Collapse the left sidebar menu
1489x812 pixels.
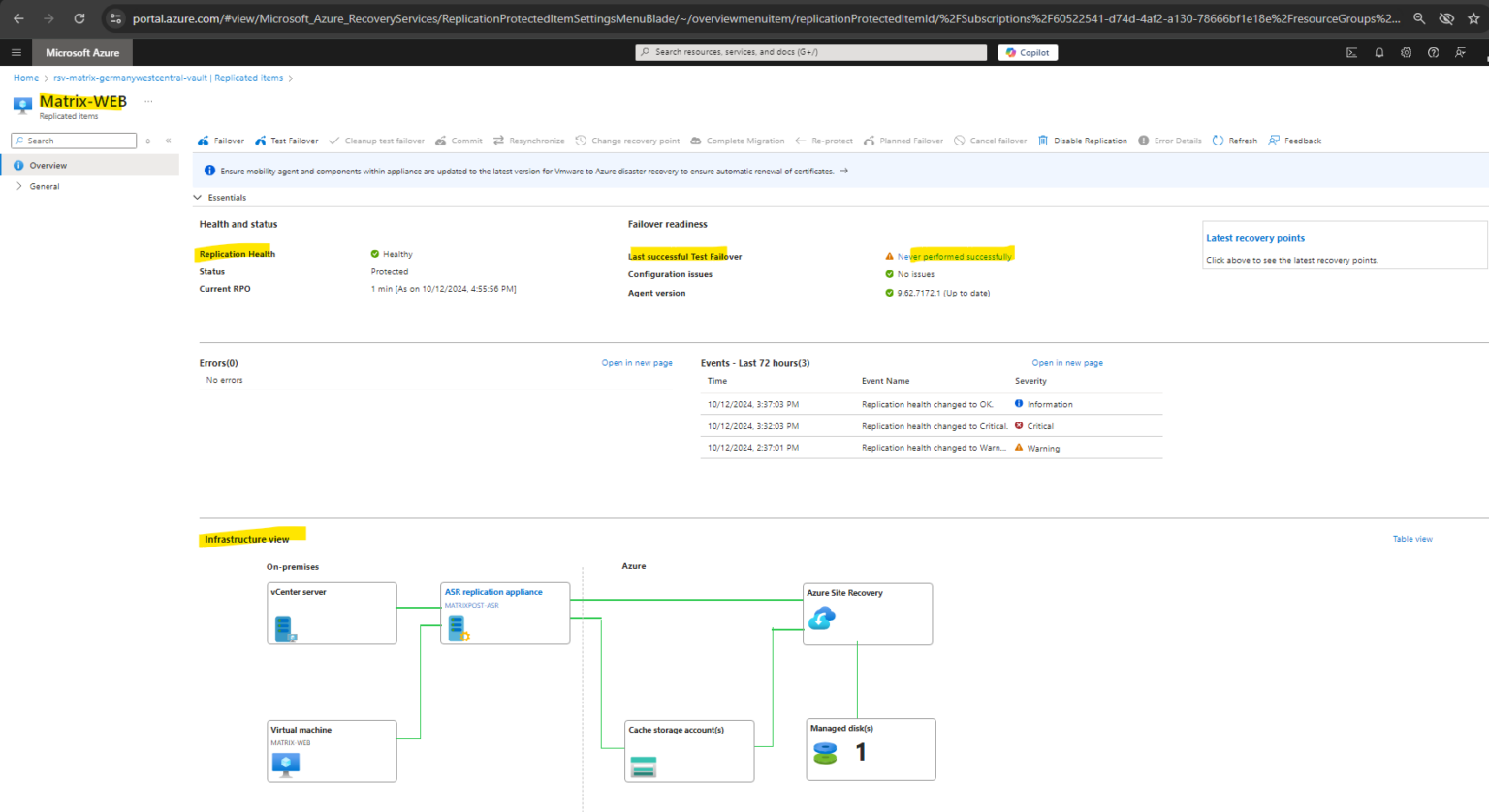167,141
